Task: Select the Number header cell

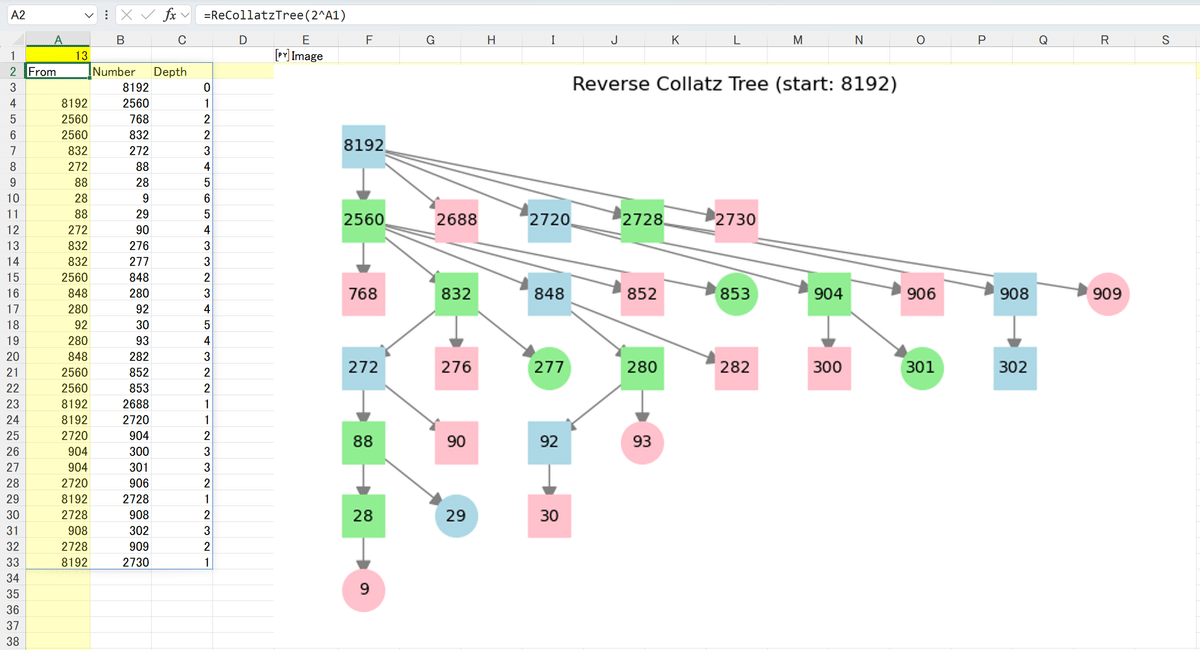Action: tap(120, 71)
